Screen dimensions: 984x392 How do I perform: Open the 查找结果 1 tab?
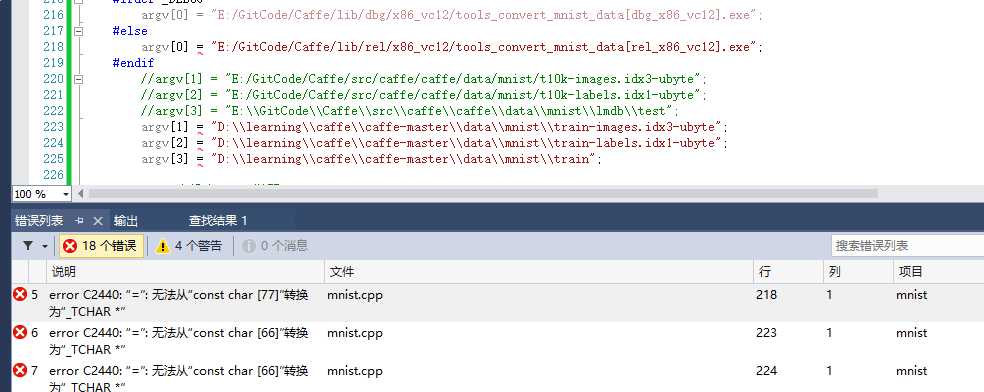coord(218,221)
